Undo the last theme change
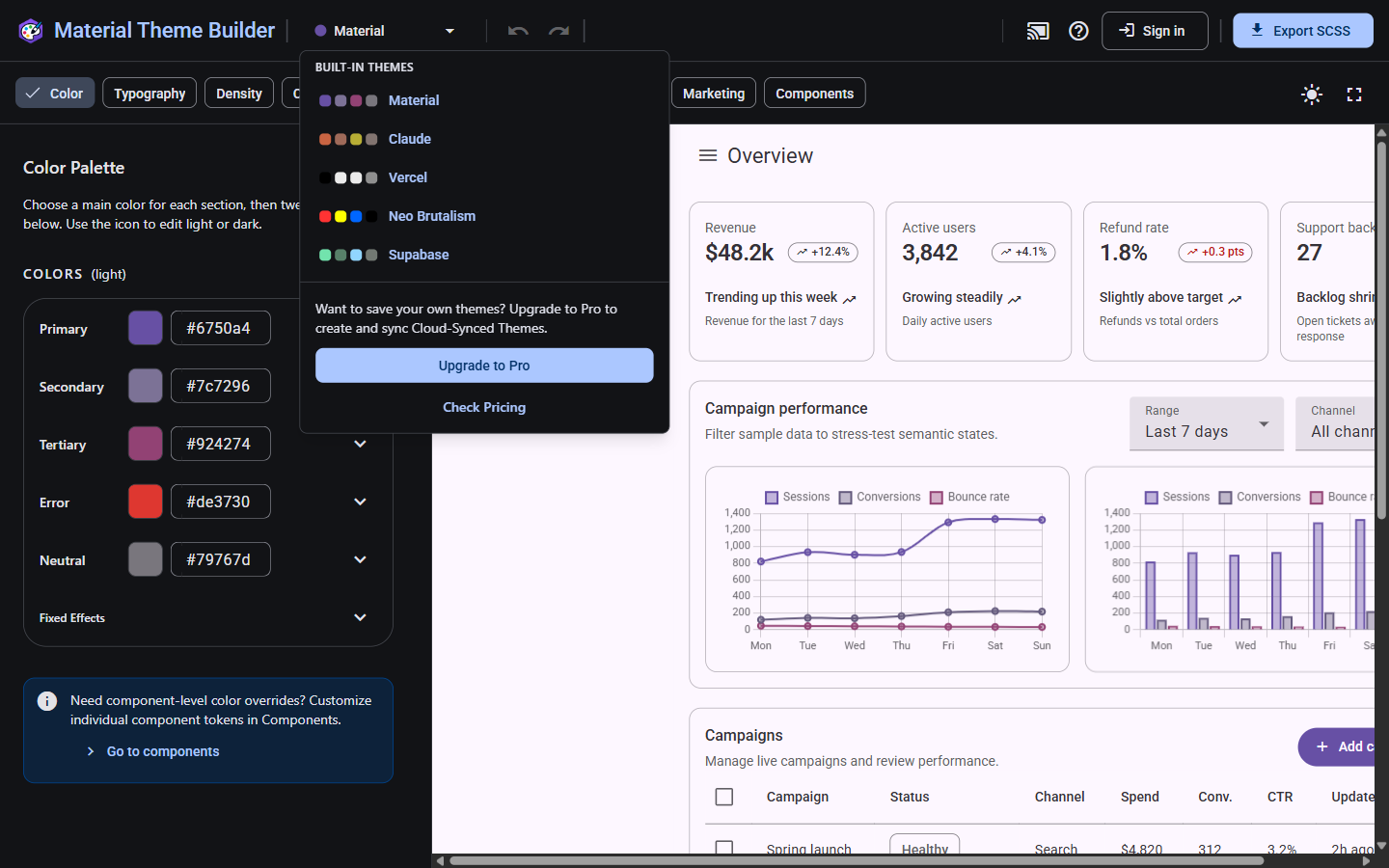 point(518,31)
